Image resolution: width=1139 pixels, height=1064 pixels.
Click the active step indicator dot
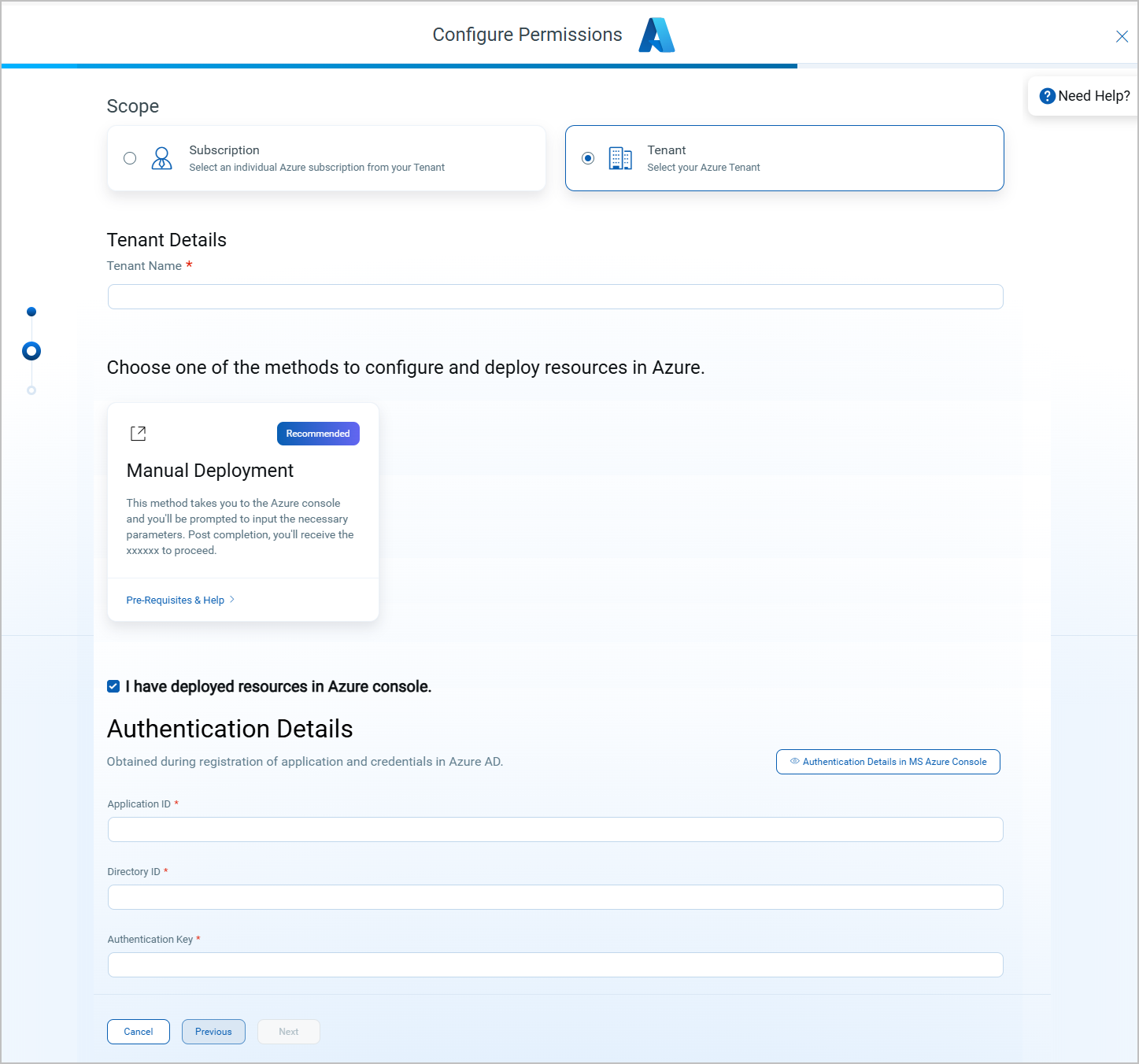[31, 350]
